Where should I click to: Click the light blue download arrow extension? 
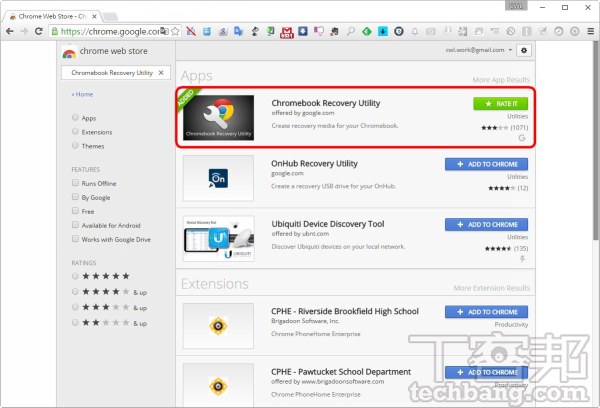pyautogui.click(x=383, y=31)
